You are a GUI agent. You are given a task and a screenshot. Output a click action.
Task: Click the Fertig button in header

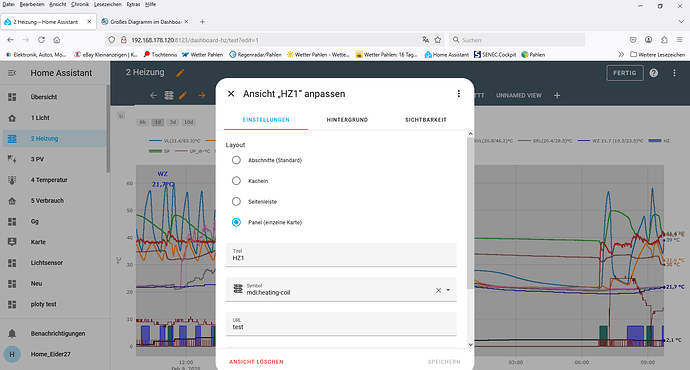point(625,73)
